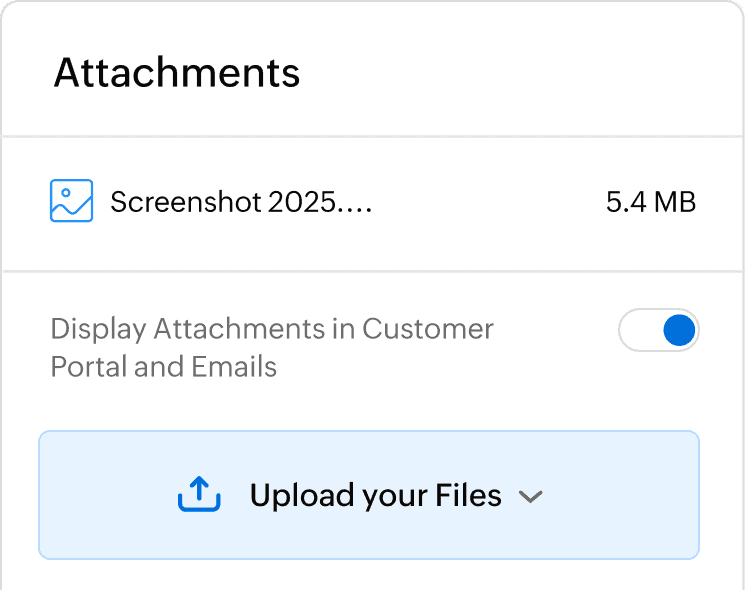Hit the icon left of Upload your Files
The height and width of the screenshot is (590, 746).
tap(198, 494)
